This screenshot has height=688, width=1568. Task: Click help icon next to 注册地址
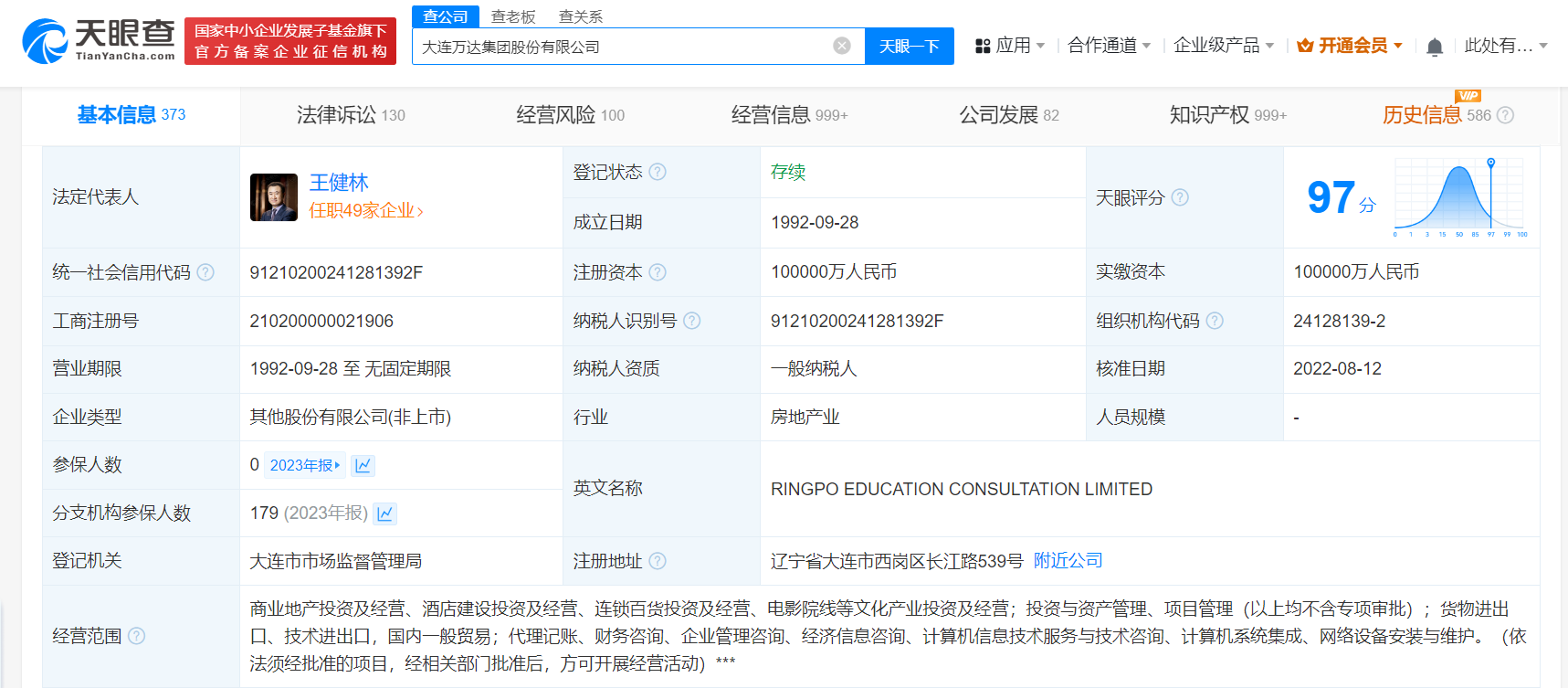[x=658, y=561]
